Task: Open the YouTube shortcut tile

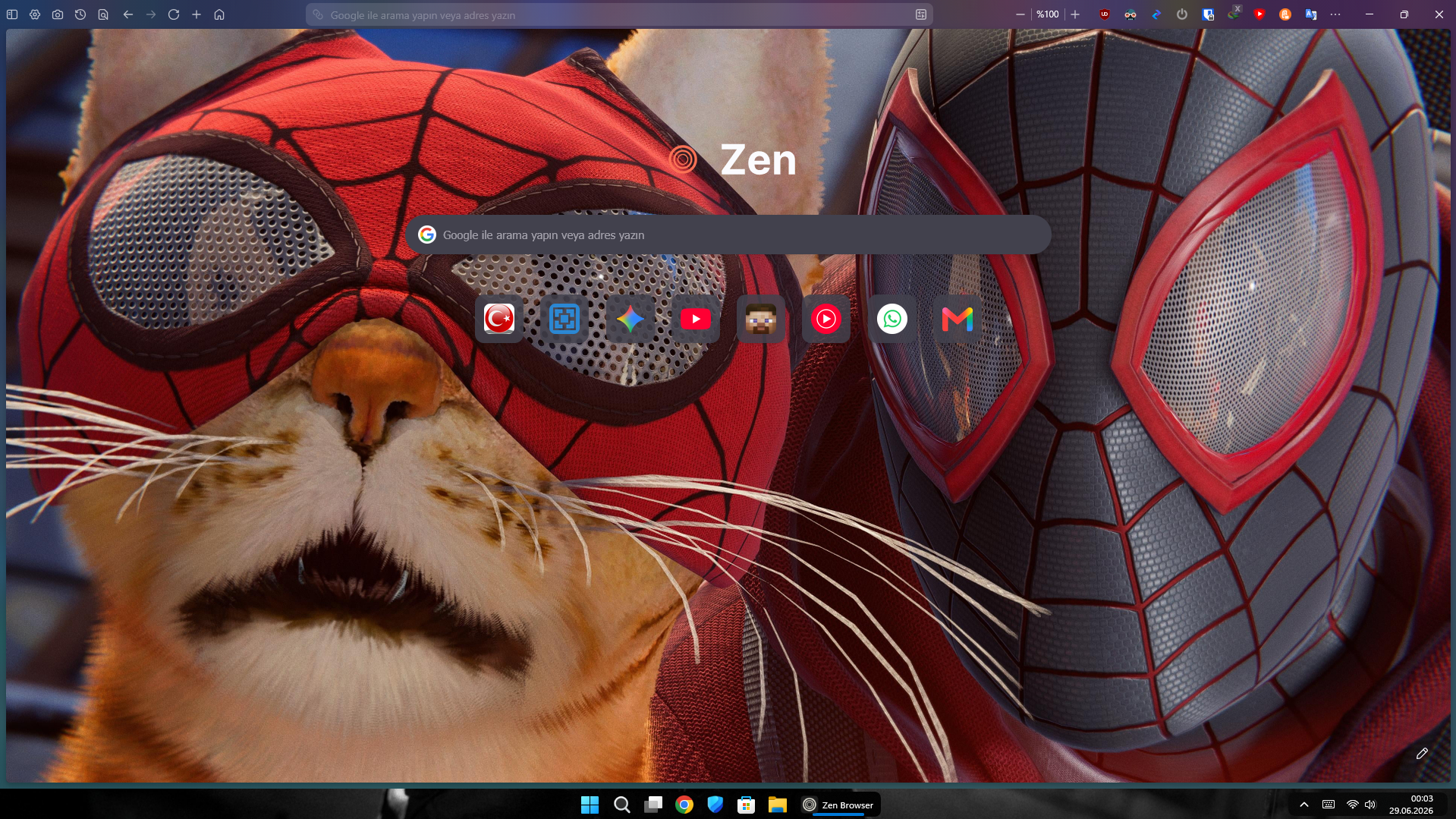Action: pos(696,319)
